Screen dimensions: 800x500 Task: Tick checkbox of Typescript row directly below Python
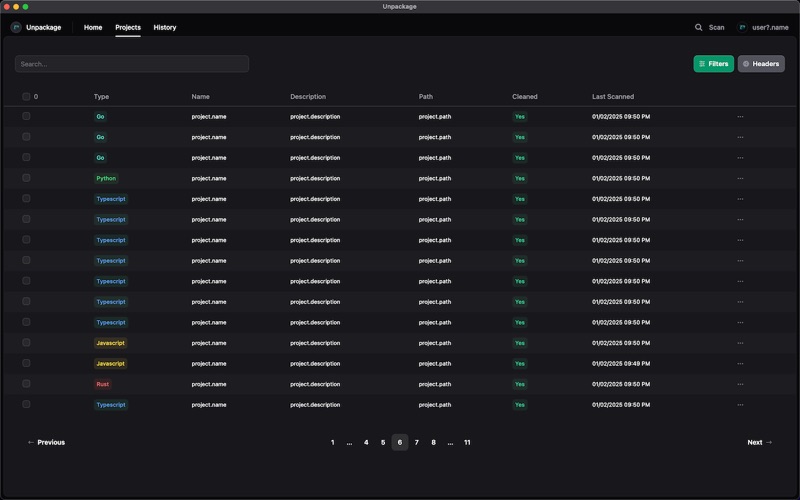(x=26, y=198)
